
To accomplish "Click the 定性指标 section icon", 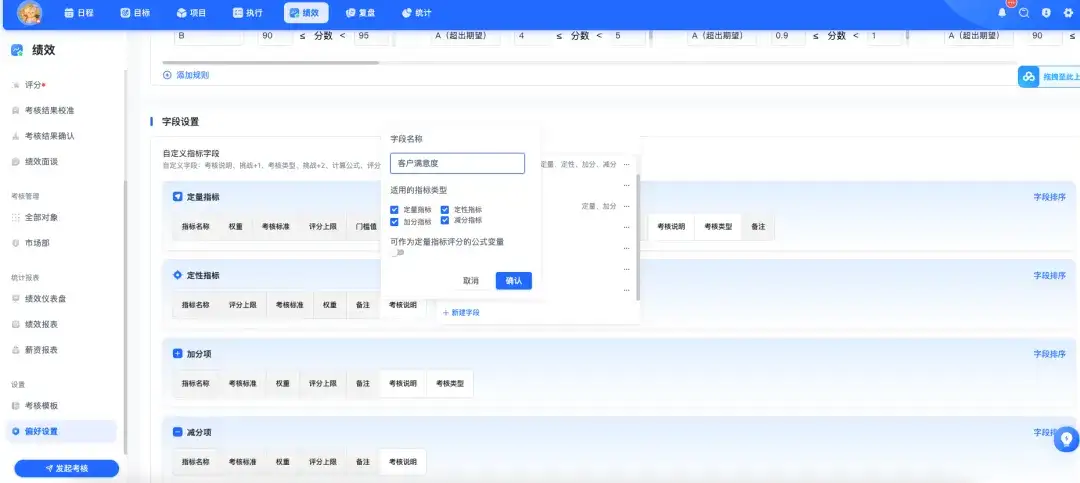I will [x=177, y=275].
